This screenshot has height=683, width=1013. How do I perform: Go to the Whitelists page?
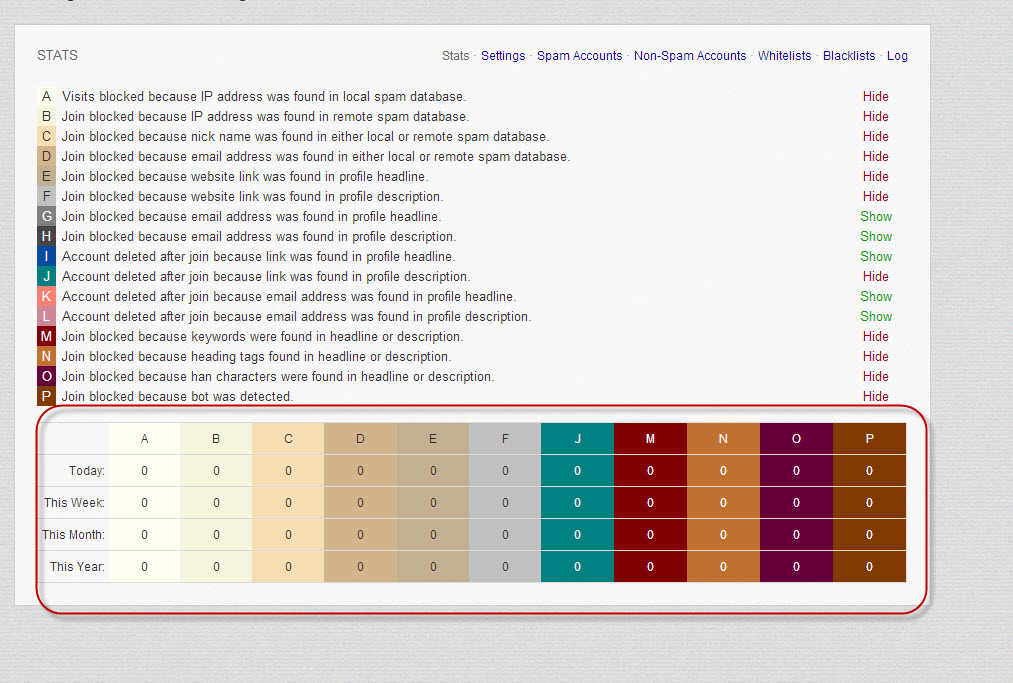tap(784, 56)
